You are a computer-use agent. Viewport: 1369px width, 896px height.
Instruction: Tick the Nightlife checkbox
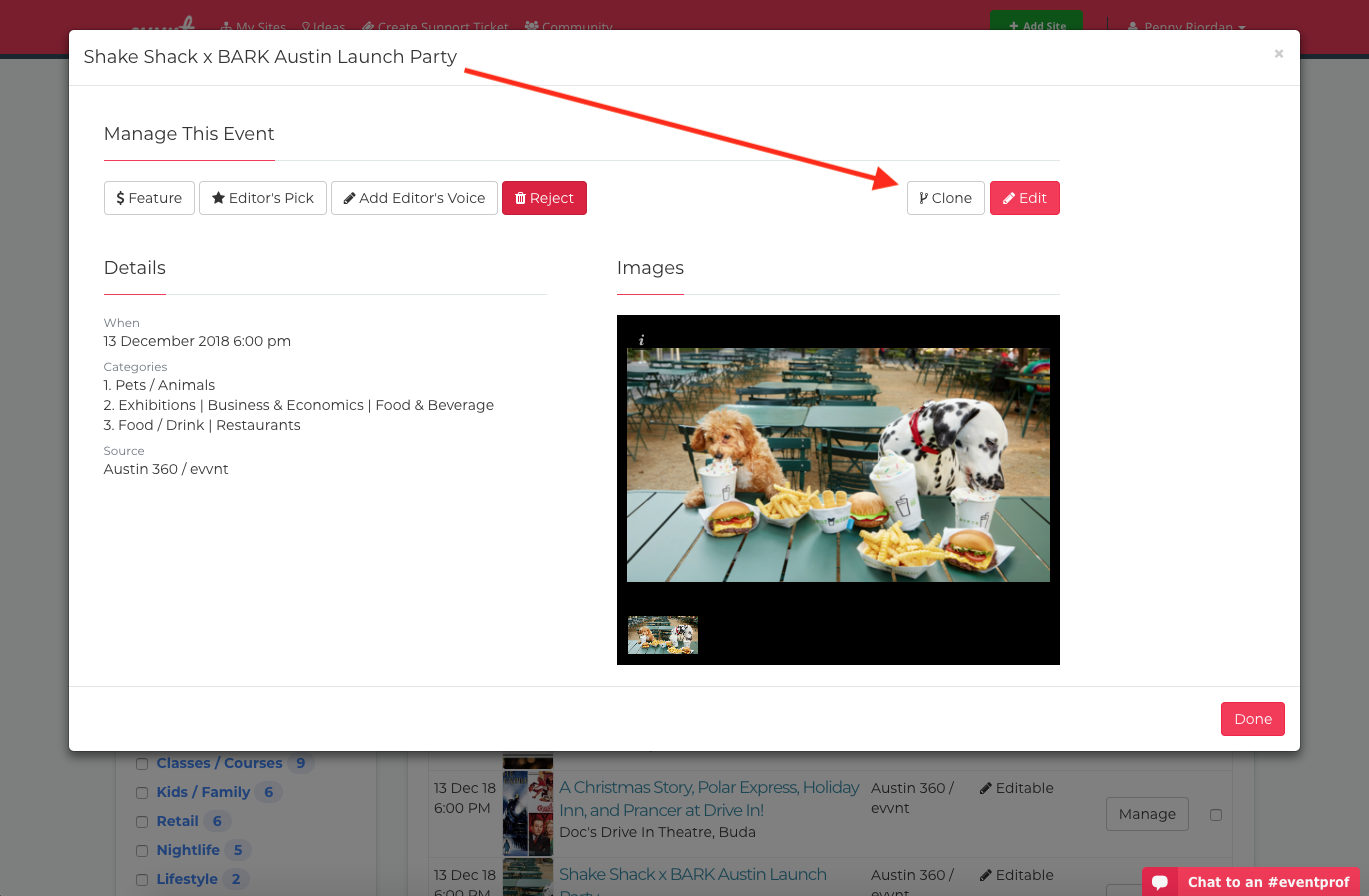tap(142, 851)
